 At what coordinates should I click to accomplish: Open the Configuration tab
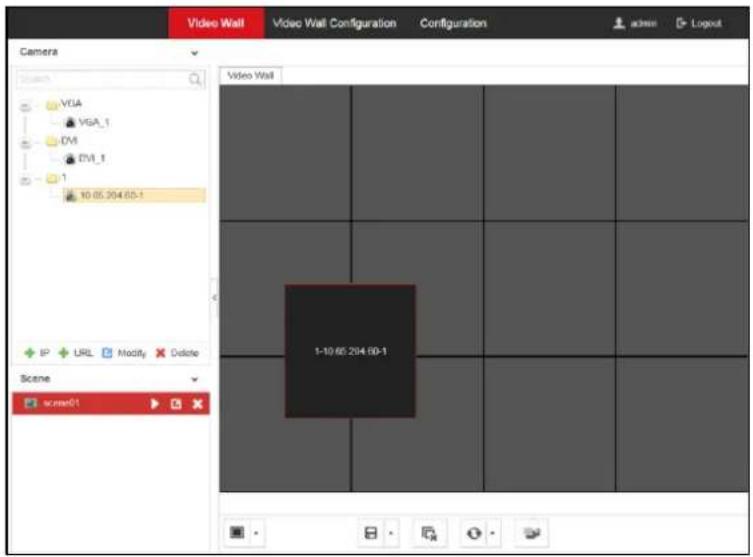[x=453, y=23]
